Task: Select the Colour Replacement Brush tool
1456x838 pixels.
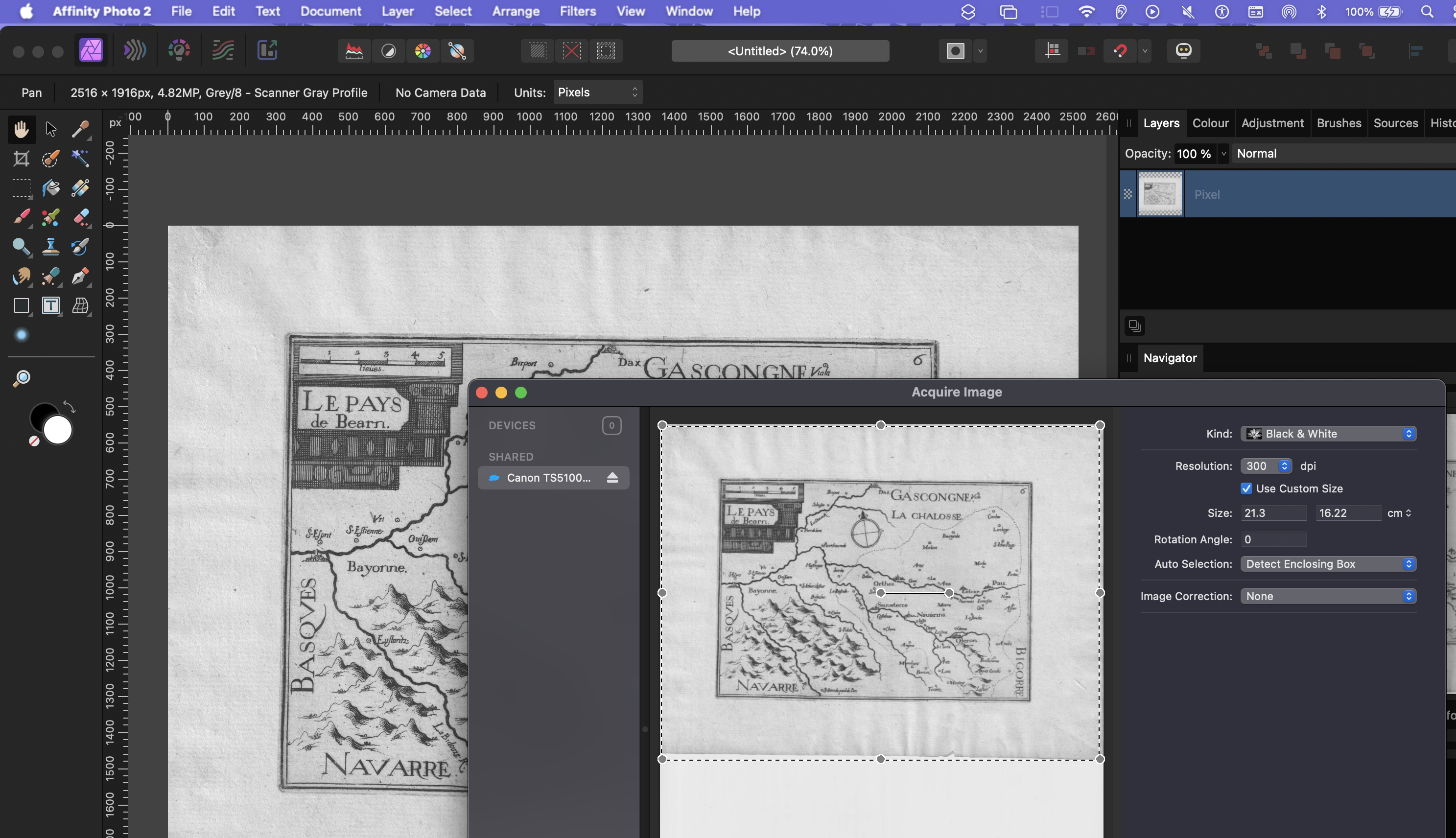Action: point(50,217)
